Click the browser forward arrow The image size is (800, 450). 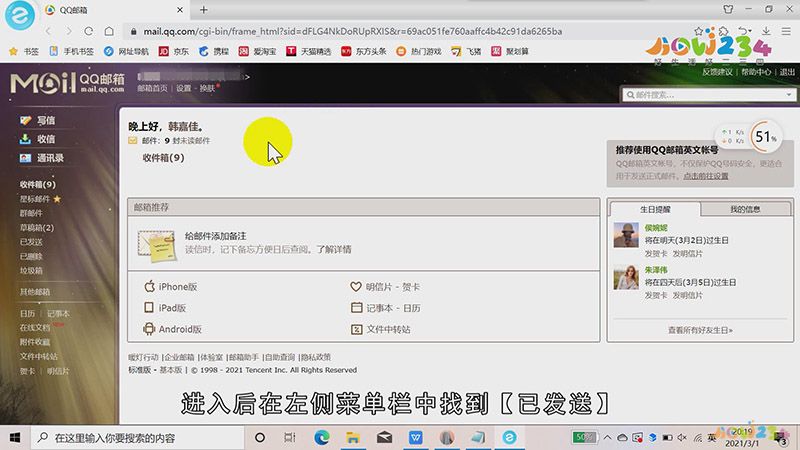(68, 31)
